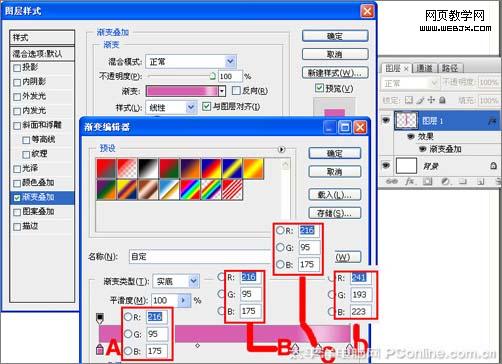Screen dimensions: 502x364
Task: Open the Layers panel 正常 blend mode dropdown
Action: (410, 83)
